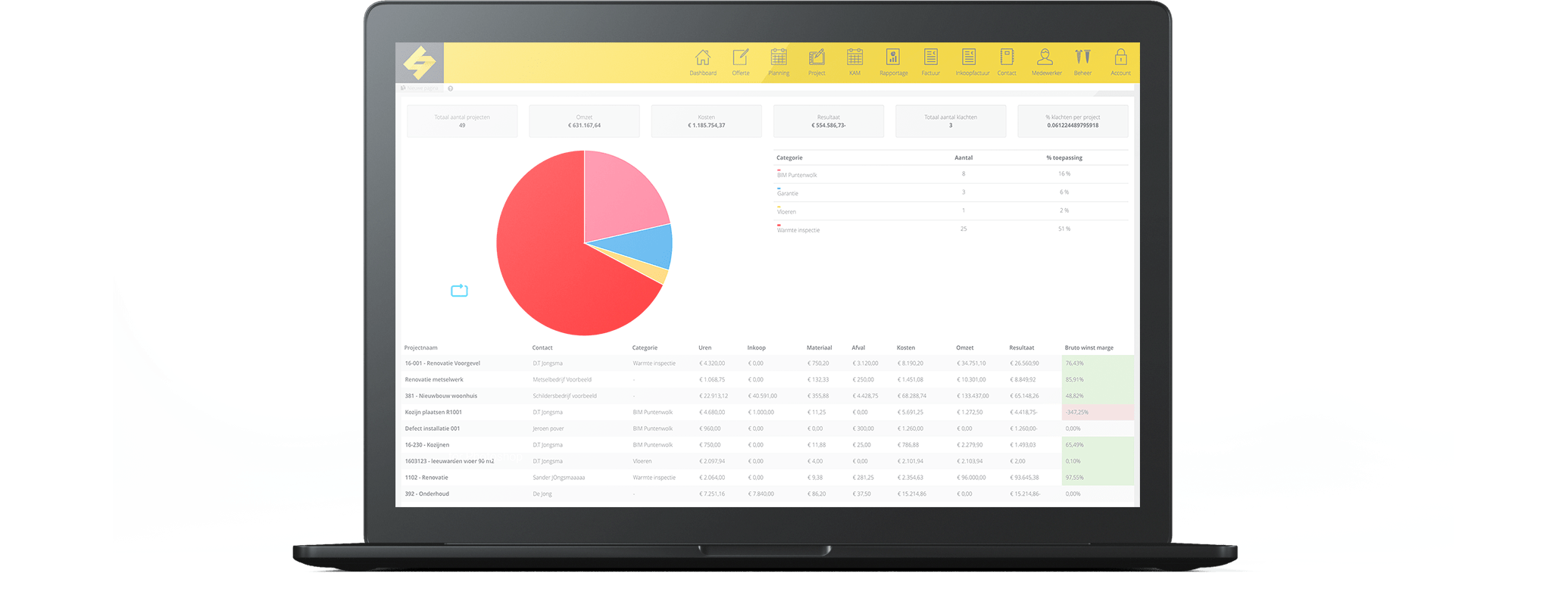This screenshot has height=595, width=1568.
Task: Sort by Contact column header
Action: (542, 348)
